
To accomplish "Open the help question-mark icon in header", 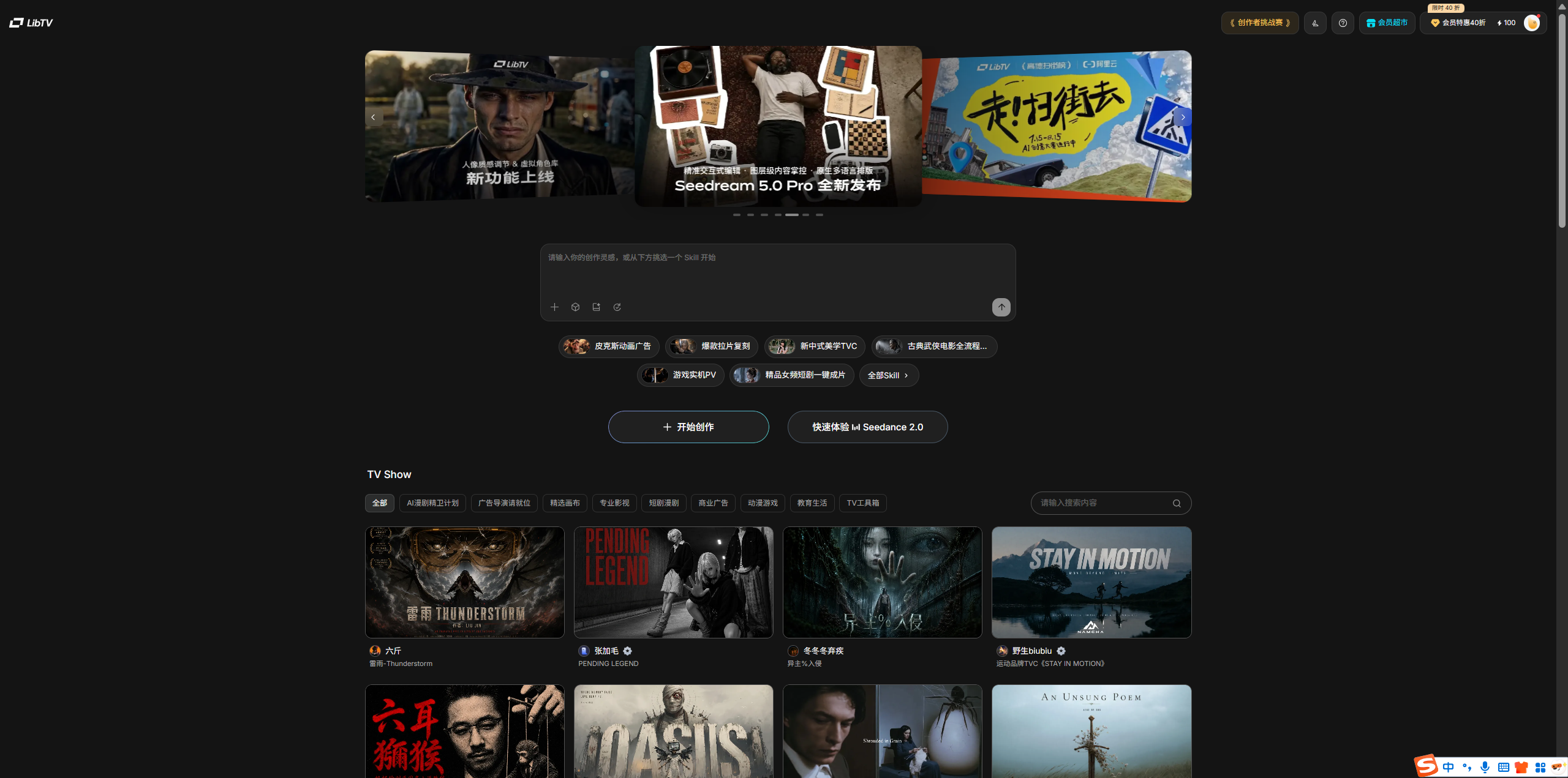I will (x=1343, y=23).
